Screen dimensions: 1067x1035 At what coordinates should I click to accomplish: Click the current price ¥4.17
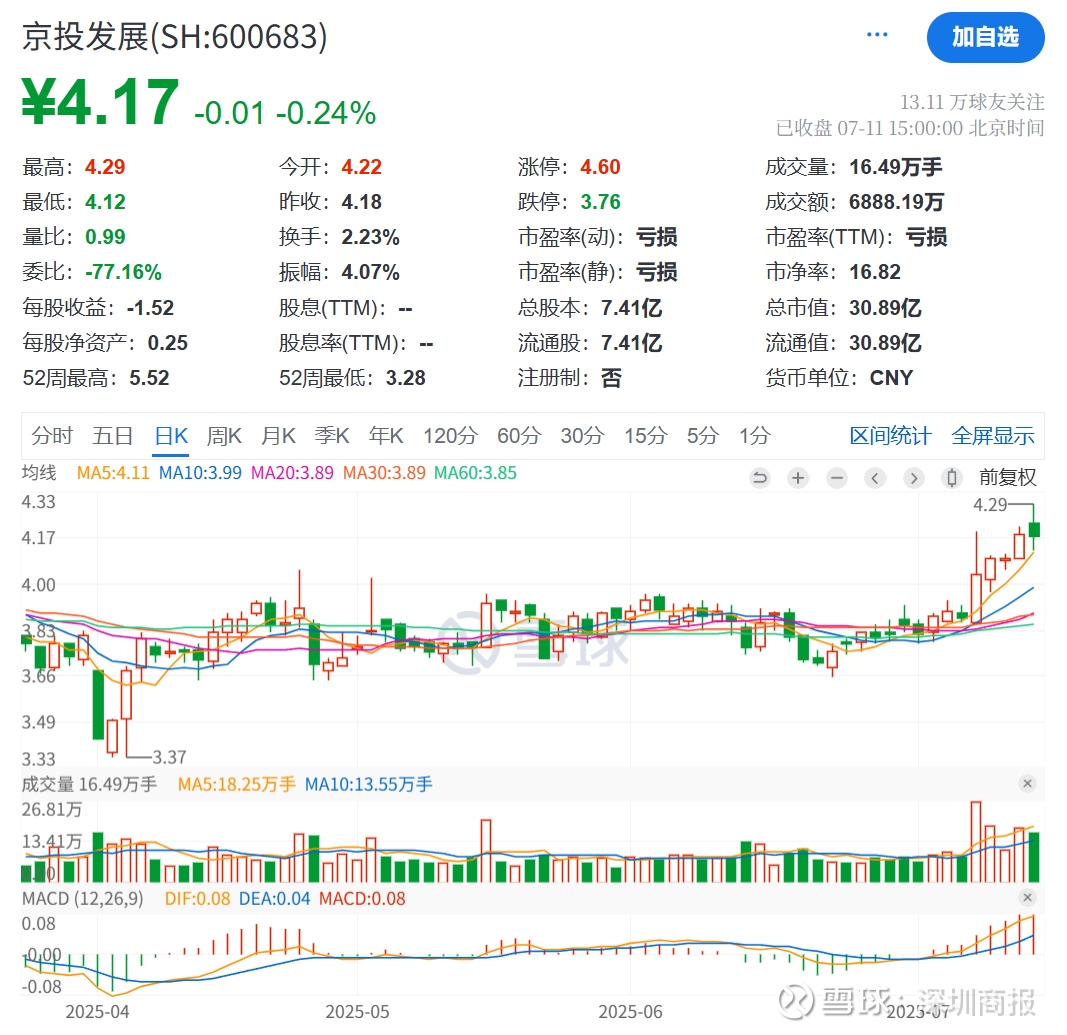pos(100,102)
